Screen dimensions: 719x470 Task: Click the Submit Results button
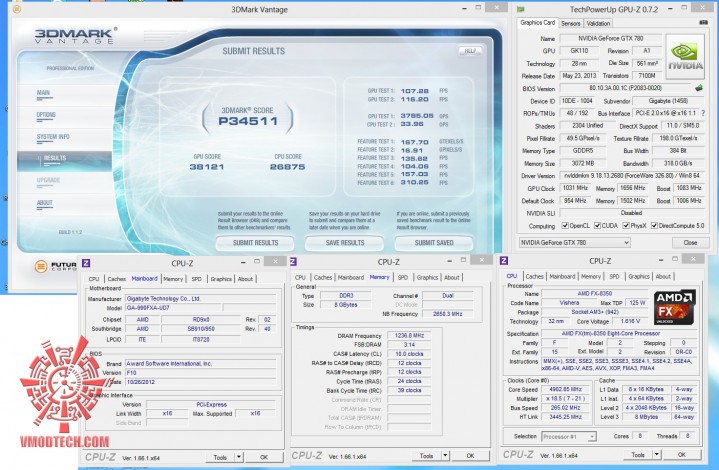255,243
